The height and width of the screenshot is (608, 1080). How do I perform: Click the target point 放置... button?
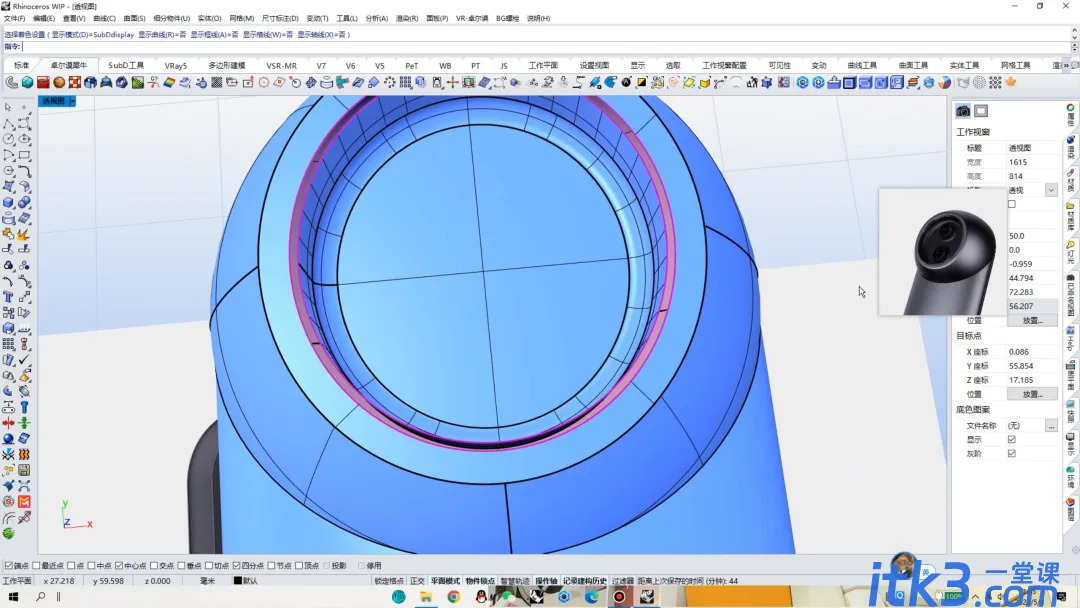pyautogui.click(x=1032, y=395)
